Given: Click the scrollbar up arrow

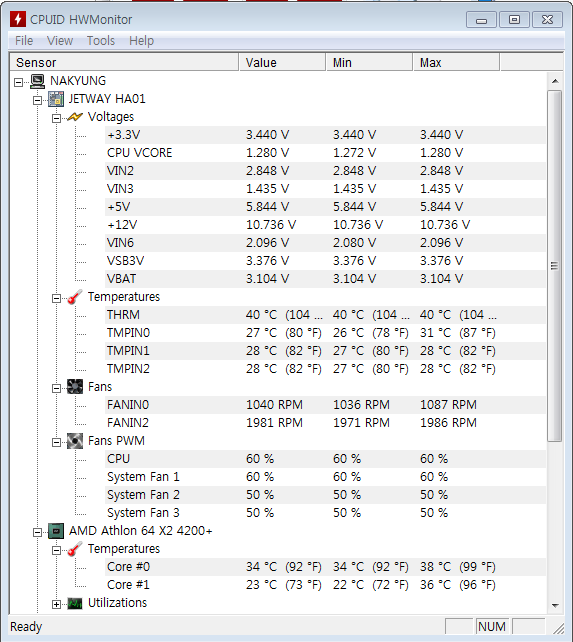Looking at the screenshot, I should (x=555, y=81).
